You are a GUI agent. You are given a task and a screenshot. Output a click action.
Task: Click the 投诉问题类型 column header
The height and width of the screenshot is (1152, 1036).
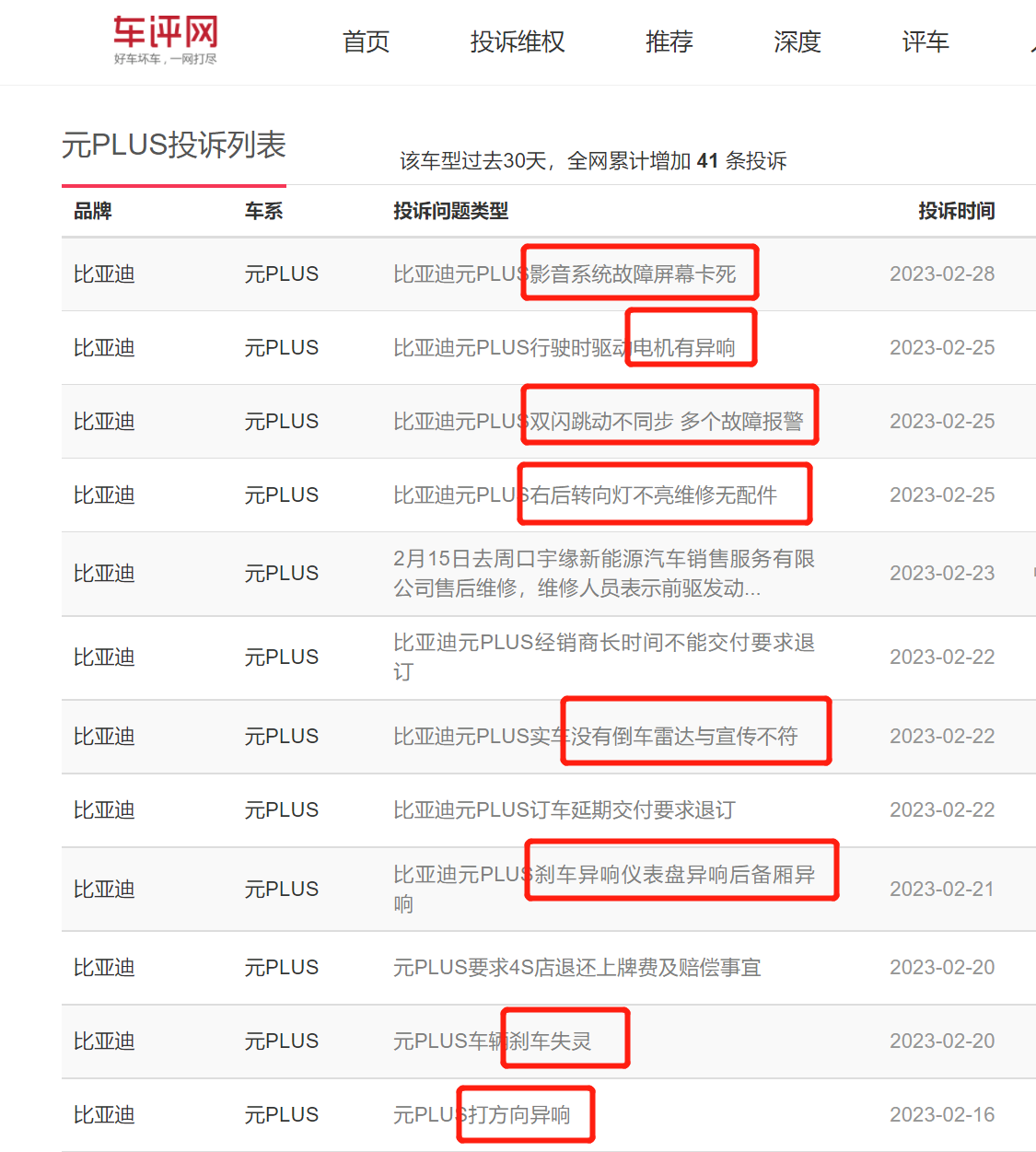coord(451,211)
